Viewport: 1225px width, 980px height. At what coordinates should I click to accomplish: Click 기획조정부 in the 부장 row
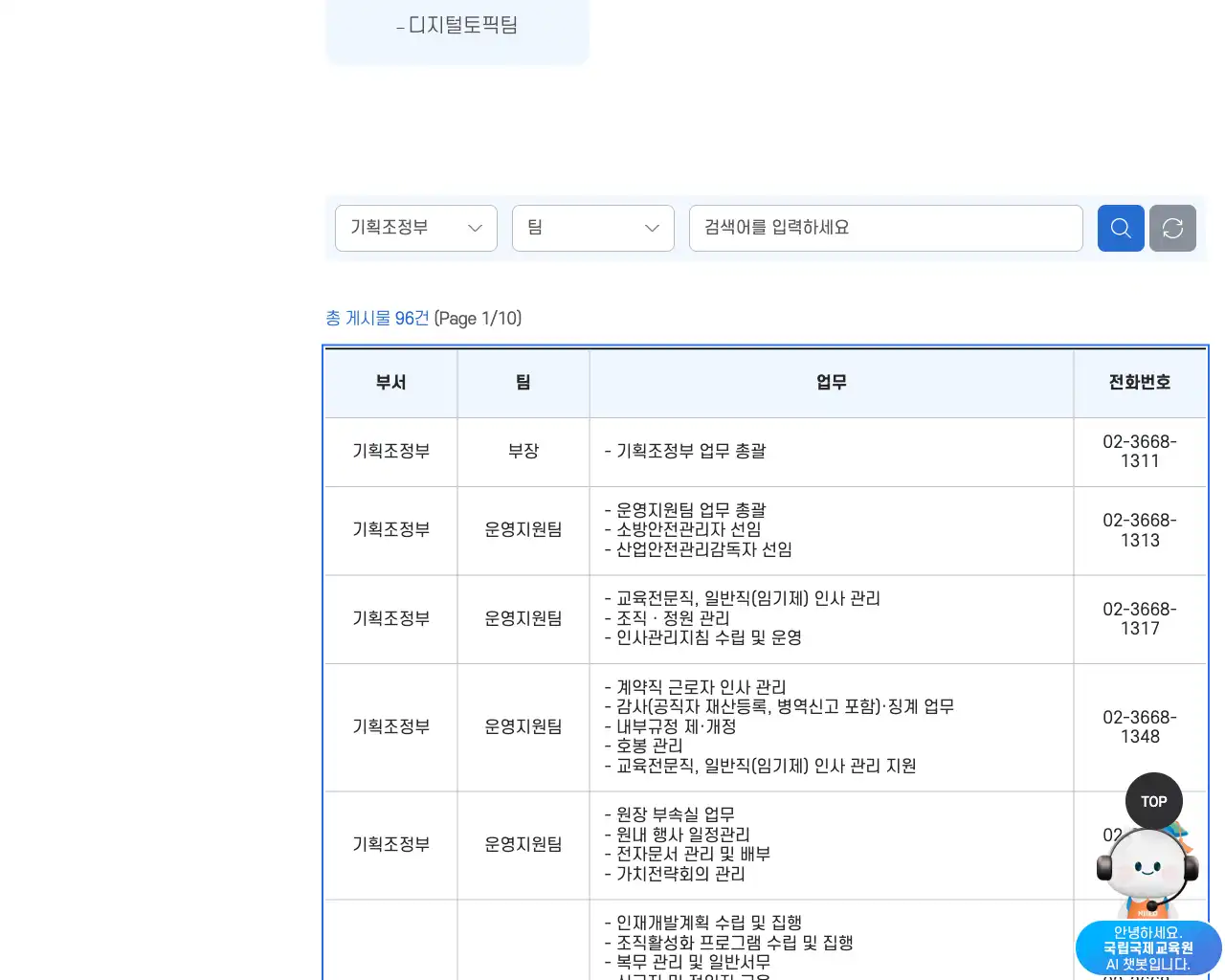coord(390,451)
